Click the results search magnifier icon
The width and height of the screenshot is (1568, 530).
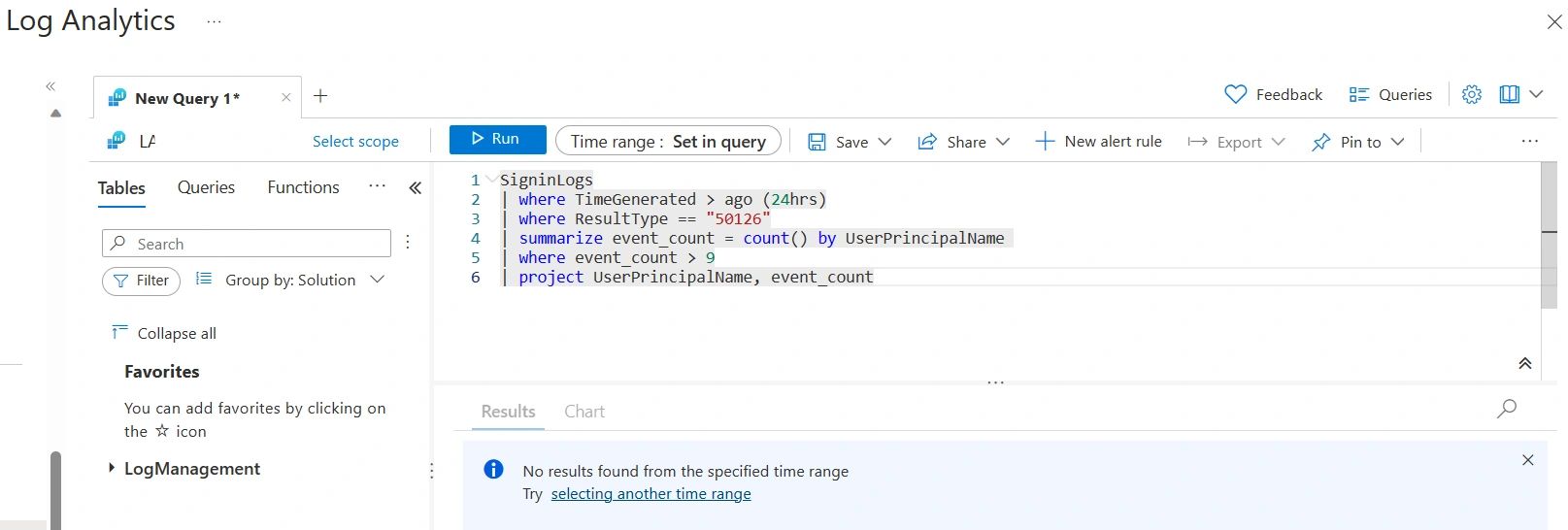(x=1507, y=409)
